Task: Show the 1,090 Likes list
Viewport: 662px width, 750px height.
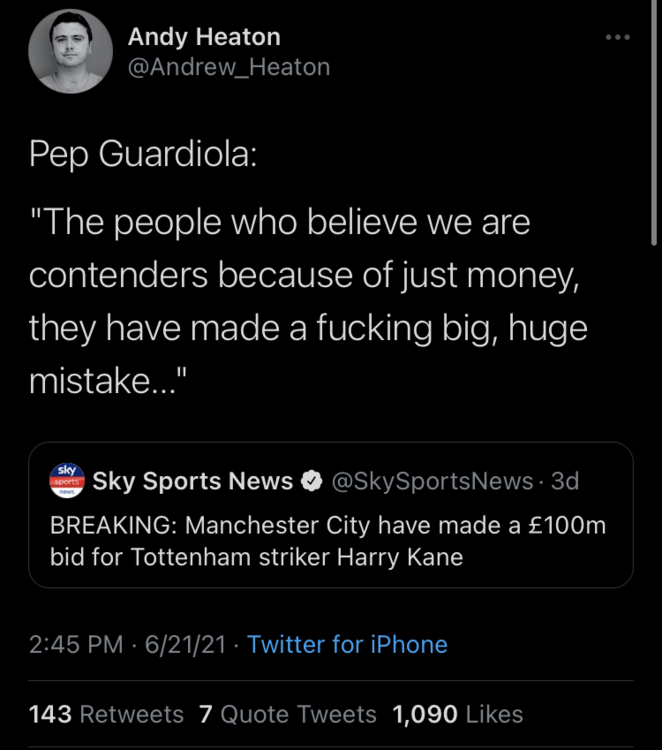Action: tap(458, 714)
